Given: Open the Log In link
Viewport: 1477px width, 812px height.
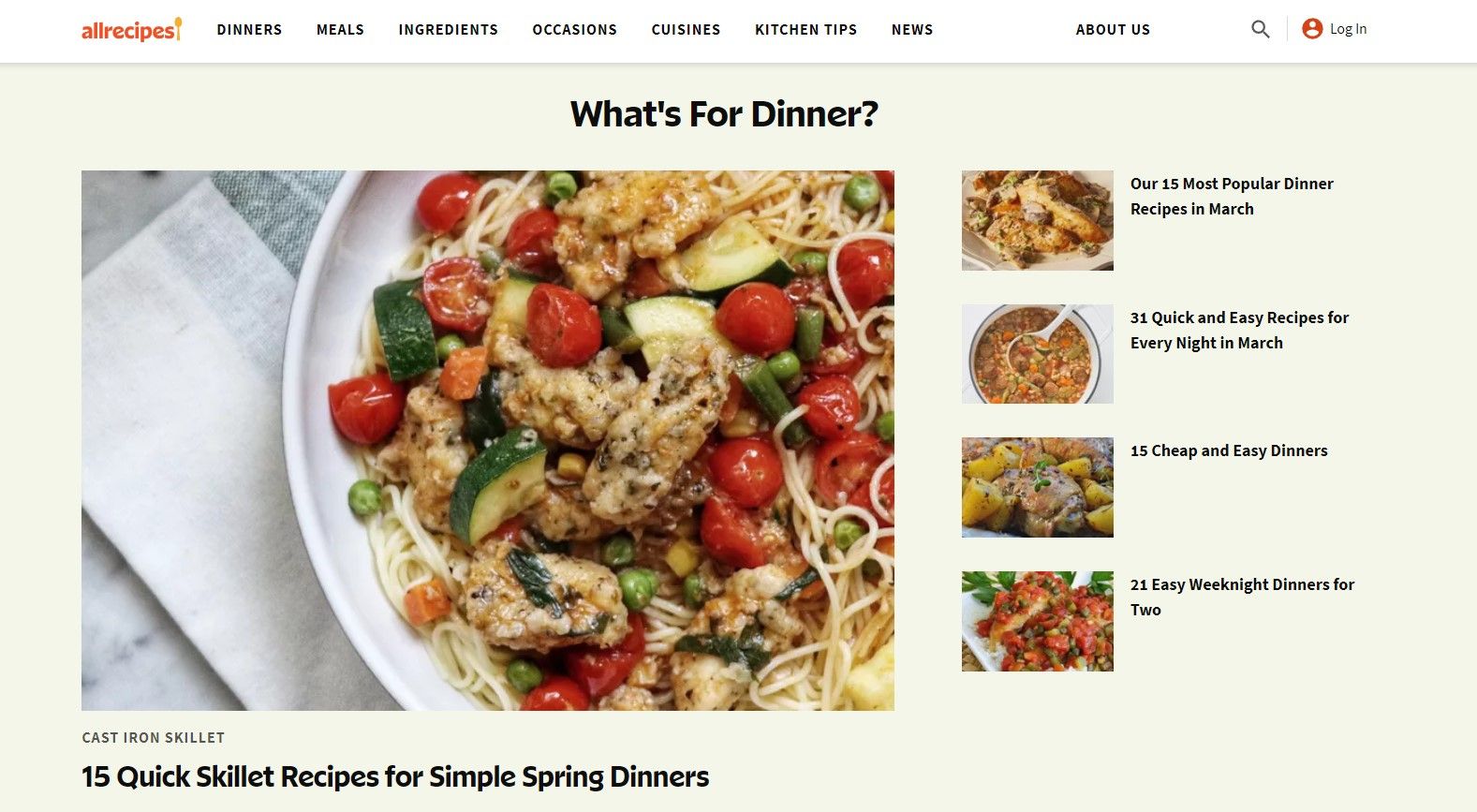Looking at the screenshot, I should [1348, 29].
